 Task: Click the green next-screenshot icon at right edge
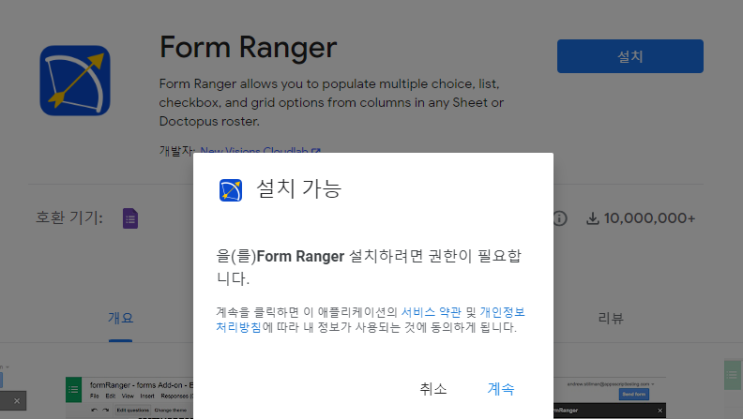coord(733,375)
